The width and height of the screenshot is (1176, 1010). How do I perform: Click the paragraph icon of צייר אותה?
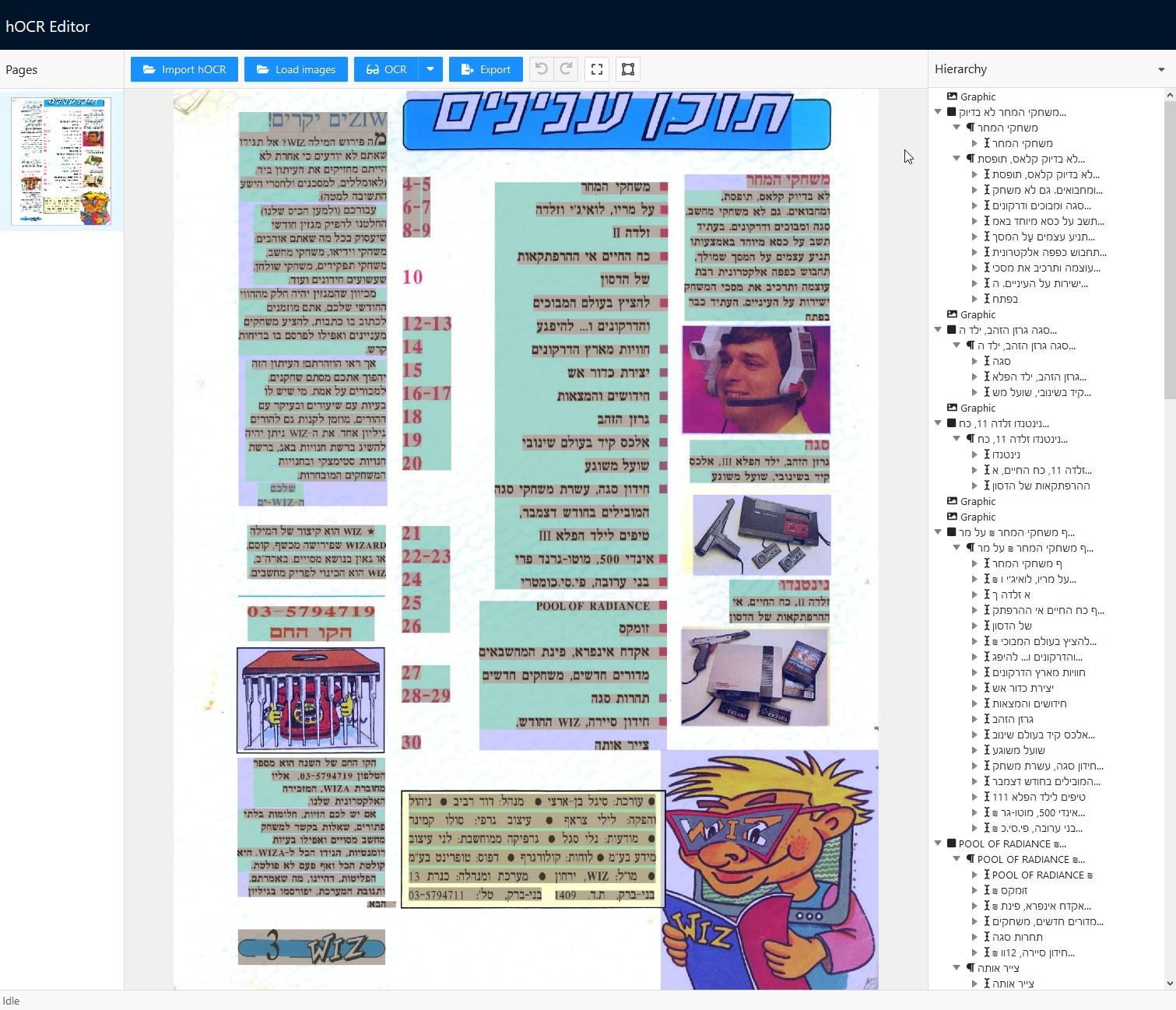coord(971,968)
